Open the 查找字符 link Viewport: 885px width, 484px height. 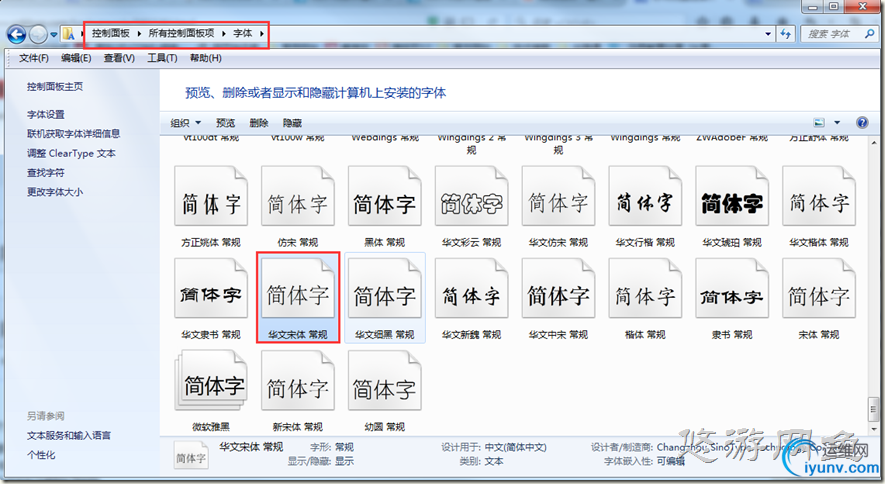pyautogui.click(x=46, y=173)
